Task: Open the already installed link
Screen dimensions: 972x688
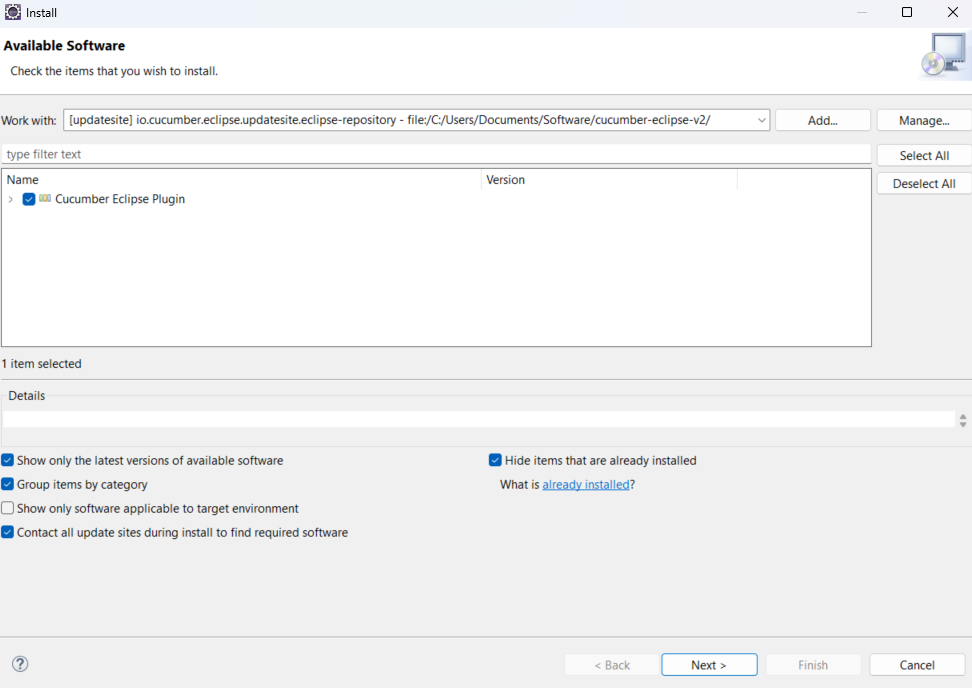Action: [x=586, y=484]
